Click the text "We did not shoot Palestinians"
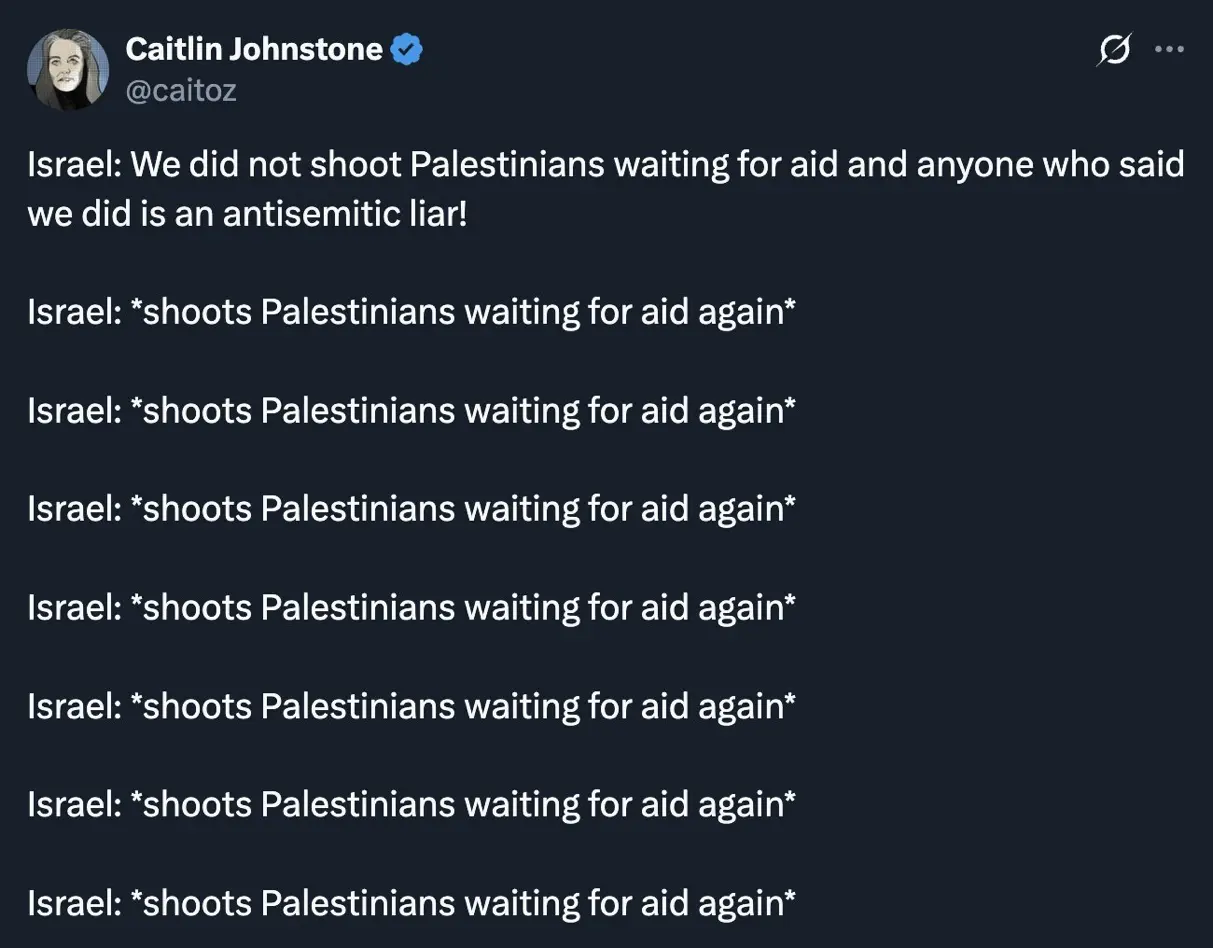Screen dimensions: 1213x948 pyautogui.click(x=366, y=165)
